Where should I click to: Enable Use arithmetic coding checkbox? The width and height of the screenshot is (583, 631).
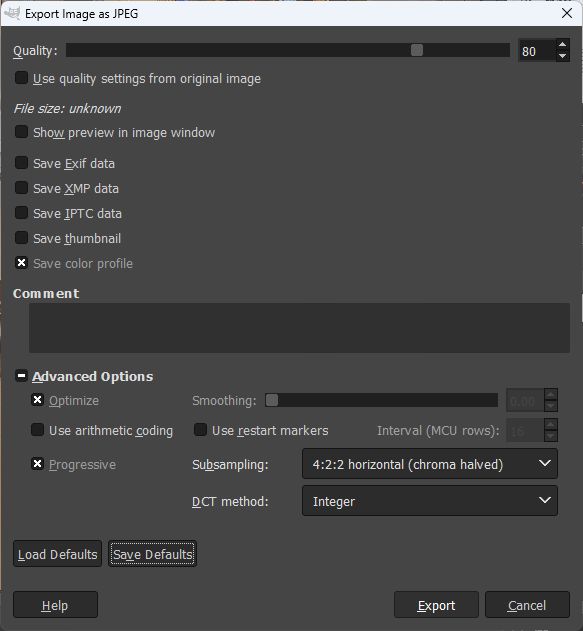click(x=37, y=429)
